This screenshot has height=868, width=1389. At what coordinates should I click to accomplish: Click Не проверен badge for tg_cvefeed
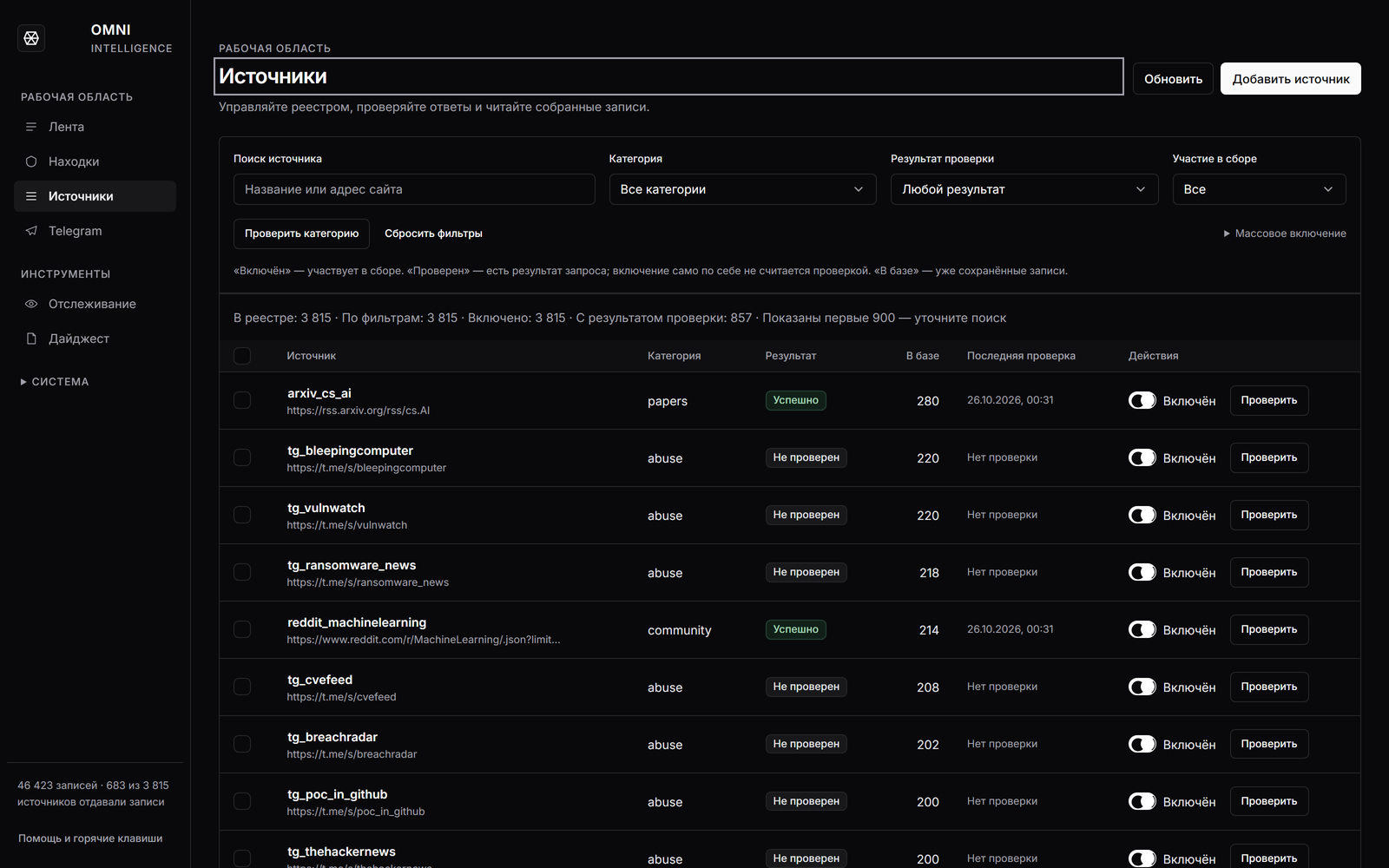tap(806, 687)
